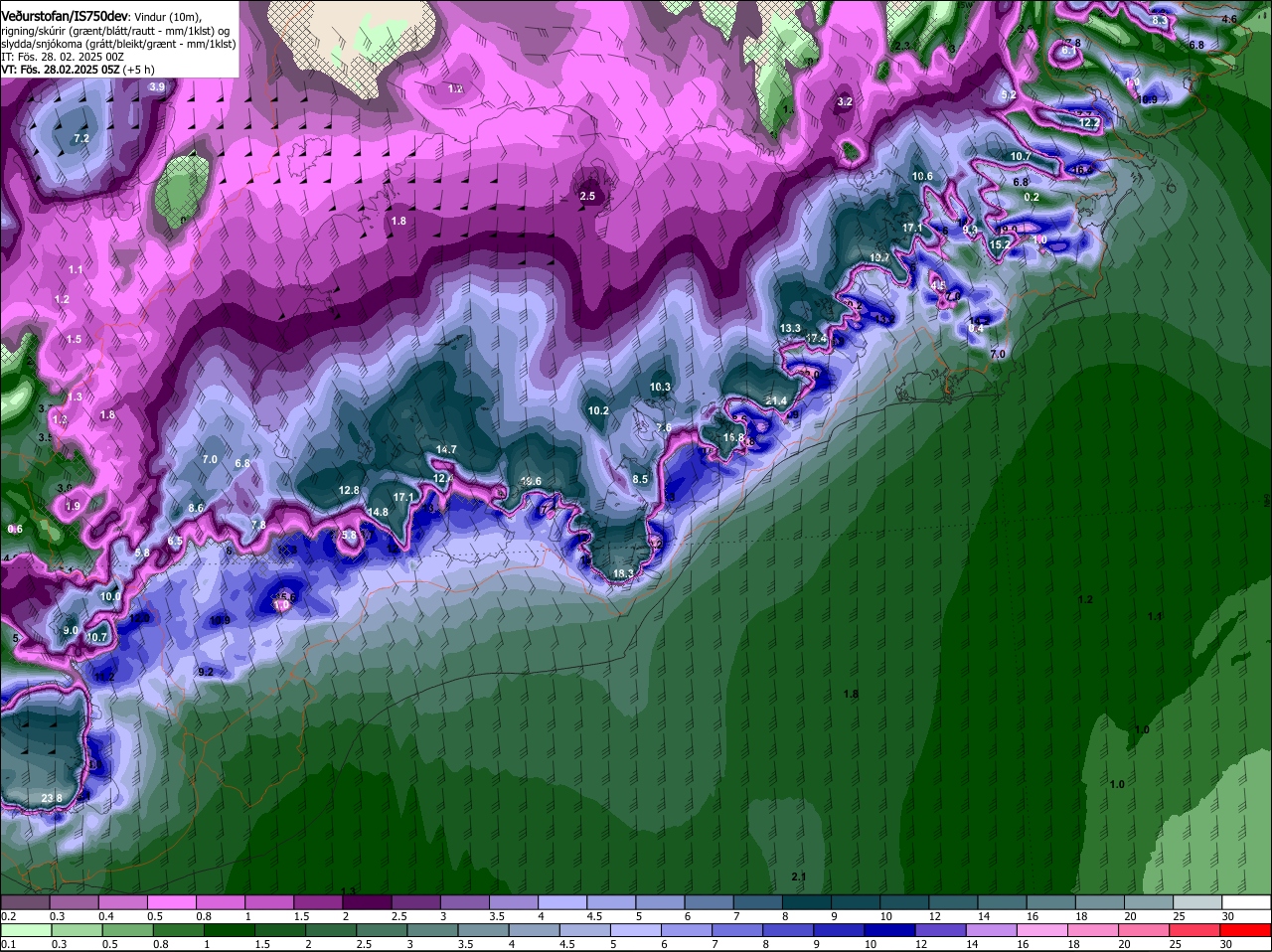Screen dimensions: 1272x952
Task: Click the map value 23.8
Action: tap(52, 798)
